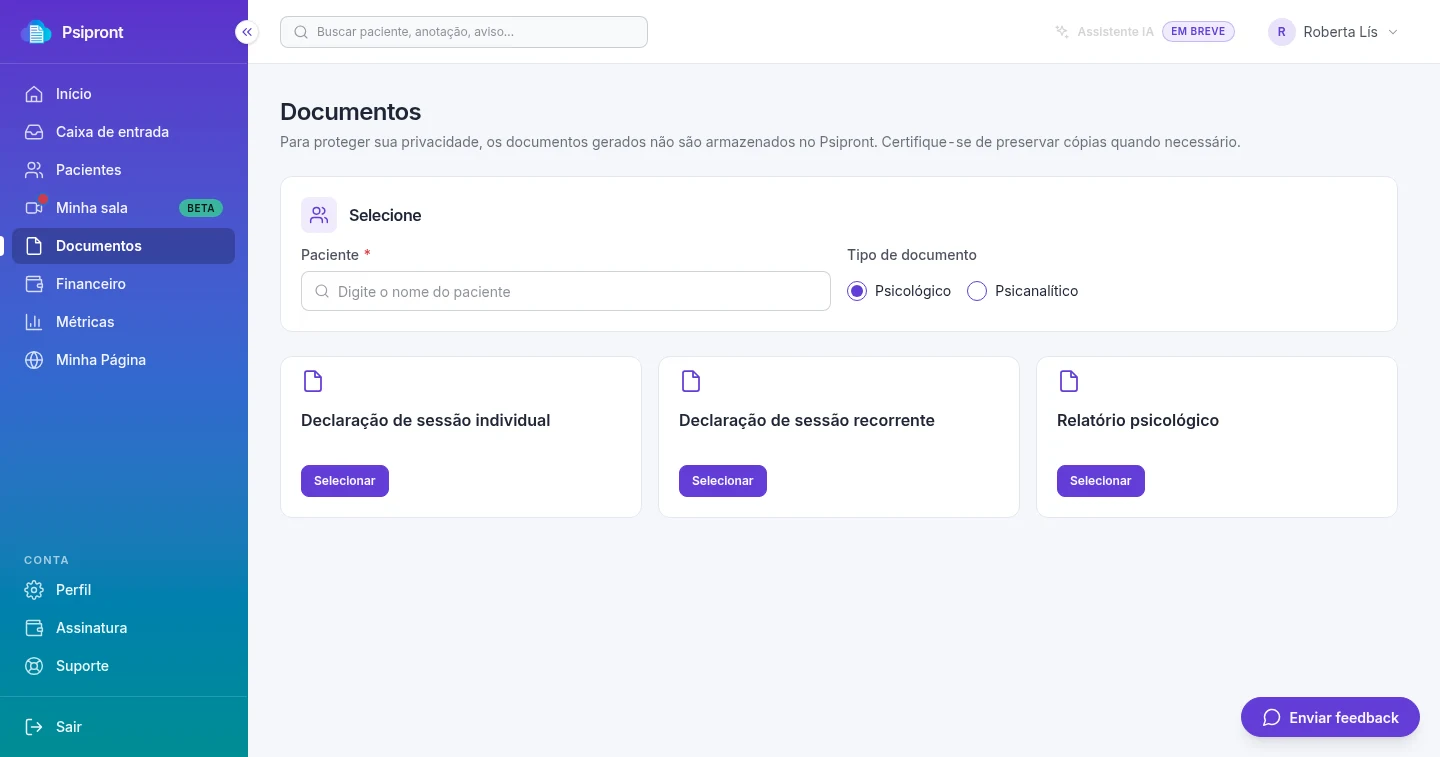Open Métricas menu item
Screen dimensions: 1440x757
coord(124,322)
